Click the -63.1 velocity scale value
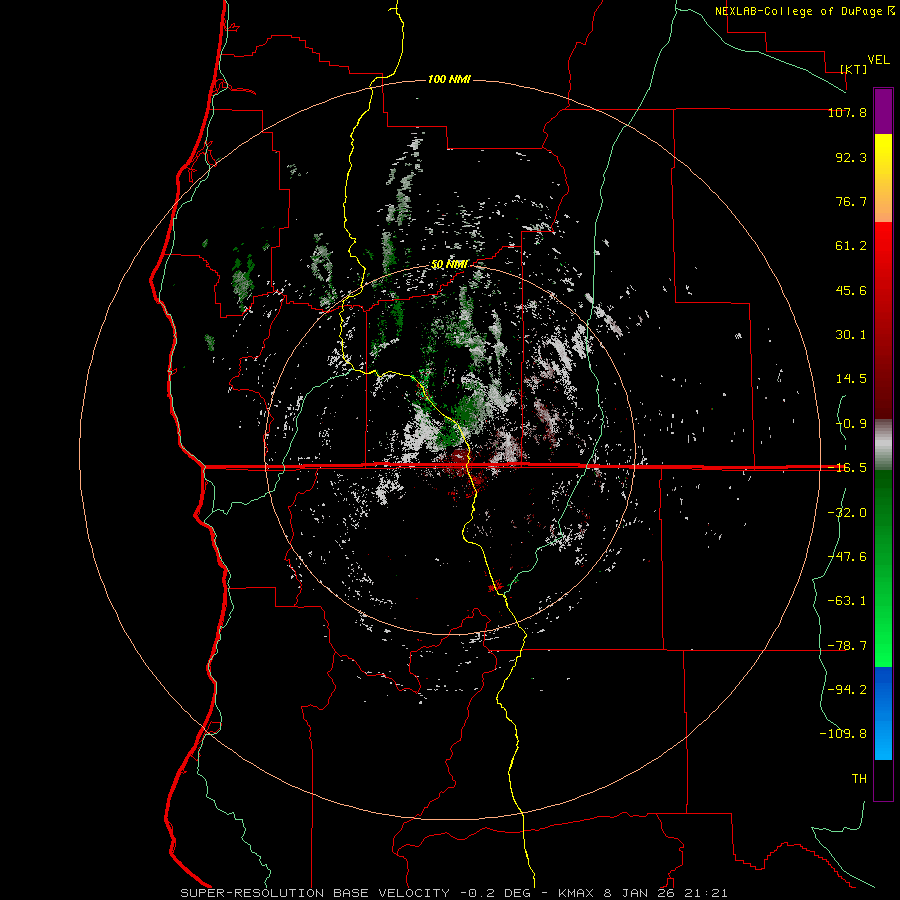 847,601
